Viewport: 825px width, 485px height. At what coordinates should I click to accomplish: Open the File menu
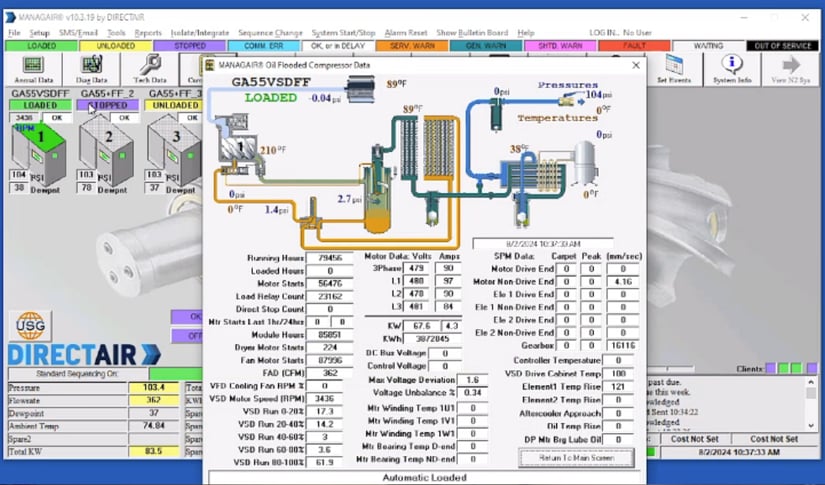(x=14, y=33)
